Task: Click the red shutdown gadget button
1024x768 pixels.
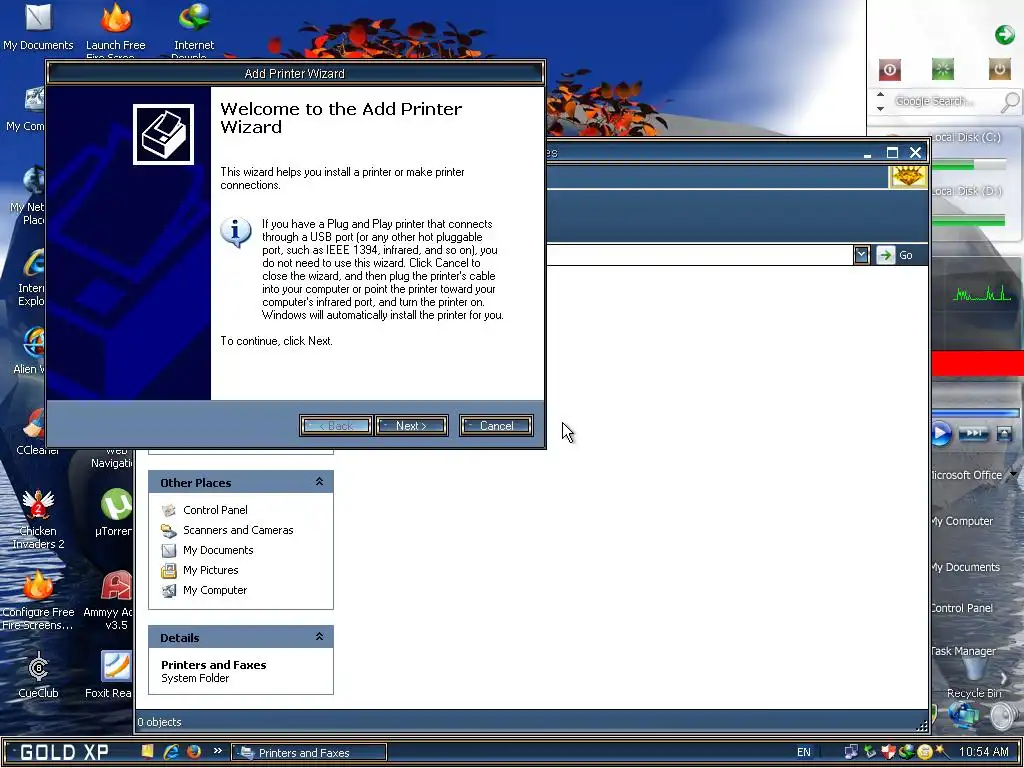Action: pyautogui.click(x=889, y=69)
